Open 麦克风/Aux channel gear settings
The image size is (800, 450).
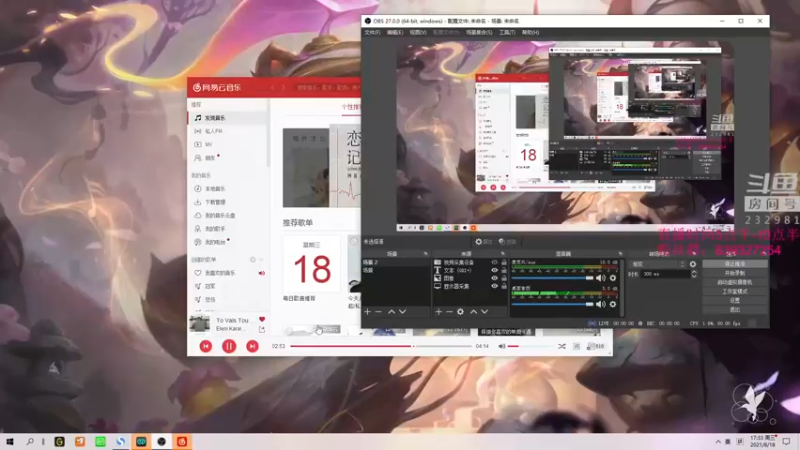pos(613,278)
